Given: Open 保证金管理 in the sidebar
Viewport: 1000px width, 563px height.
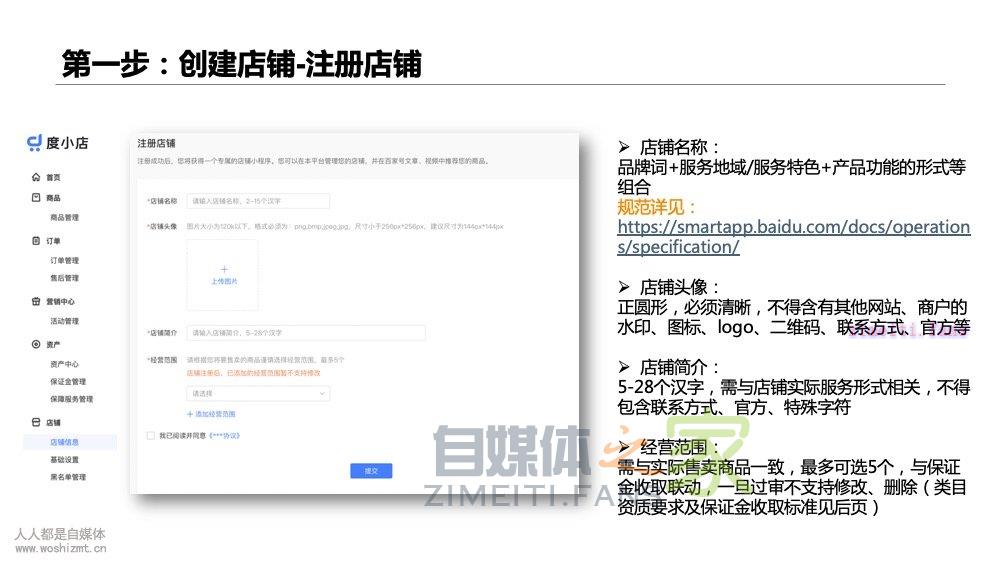Looking at the screenshot, I should click(x=68, y=382).
